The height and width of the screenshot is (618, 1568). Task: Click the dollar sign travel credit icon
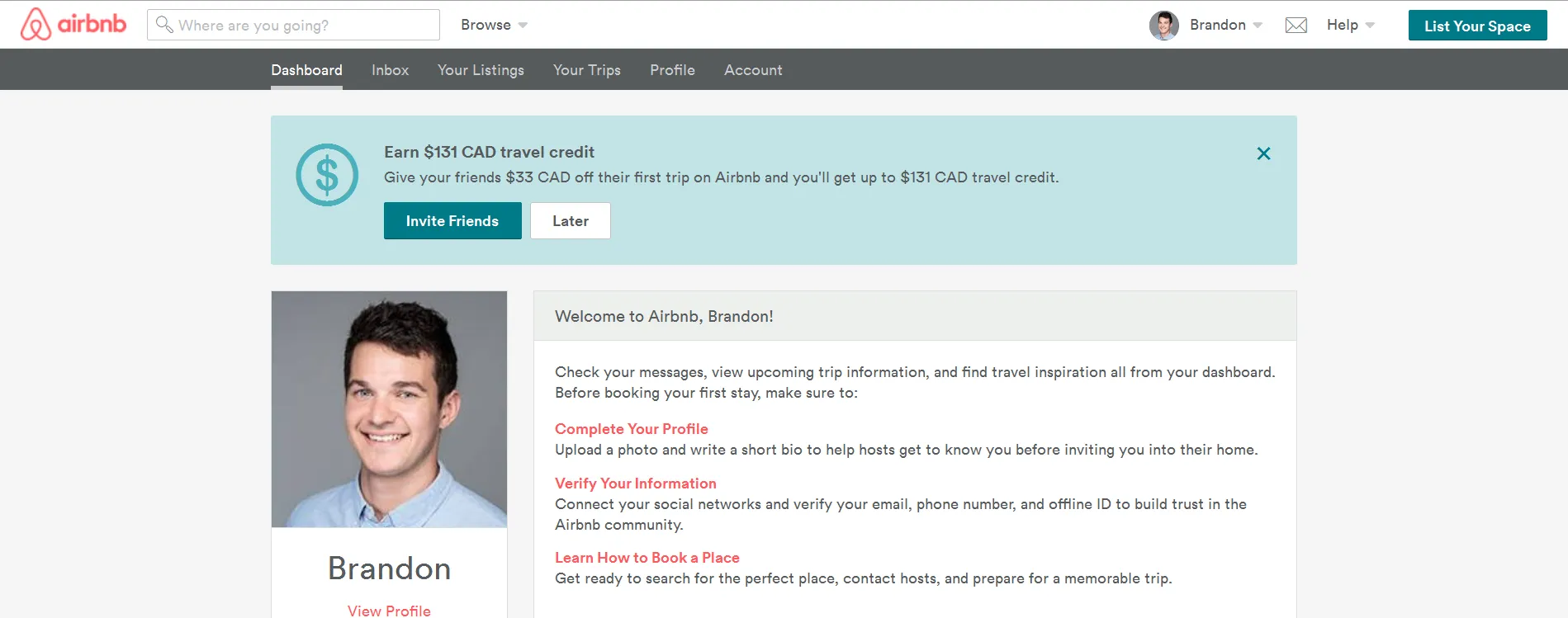[x=327, y=175]
